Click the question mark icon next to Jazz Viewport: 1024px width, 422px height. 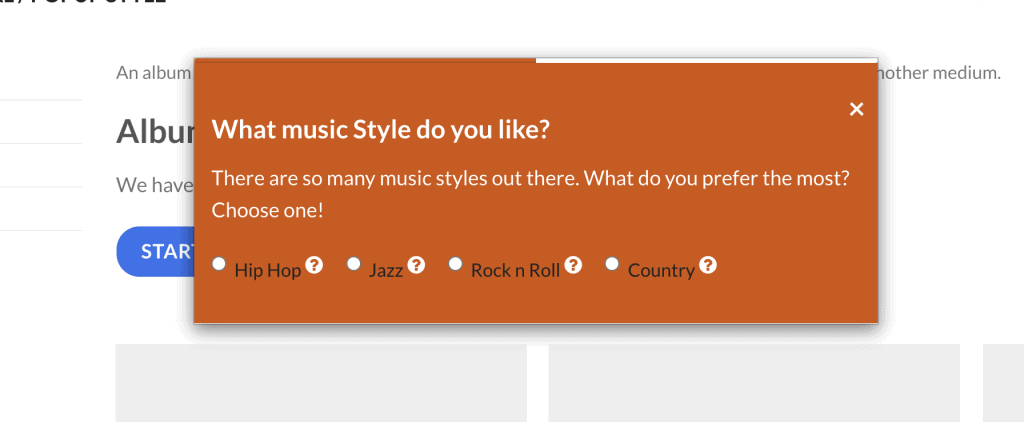pyautogui.click(x=416, y=265)
